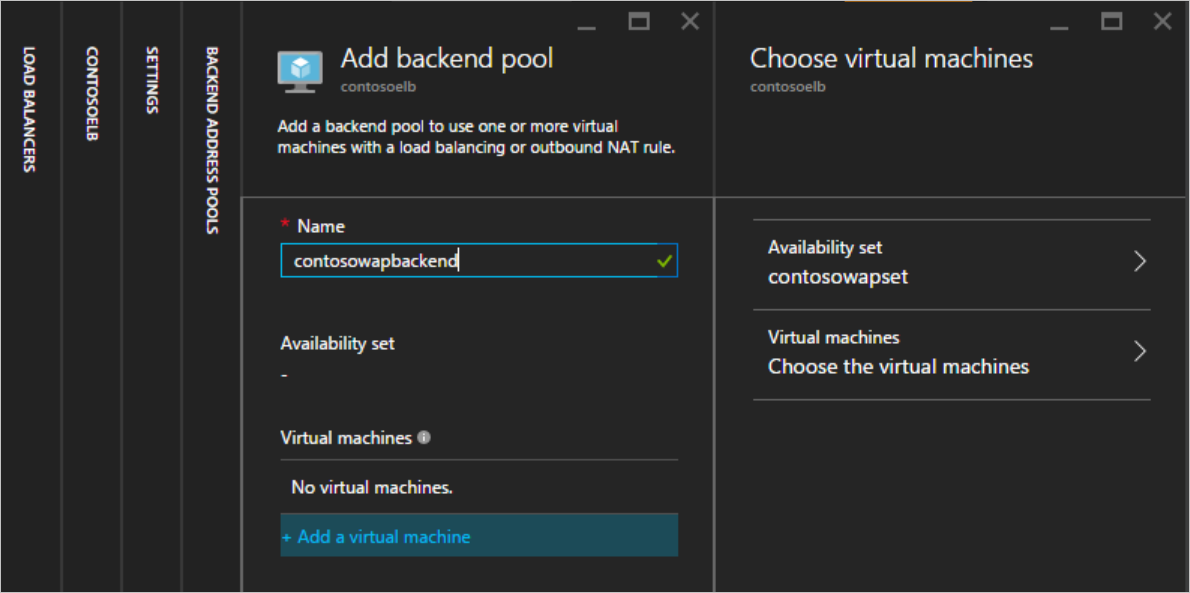Open Choose the virtual machines selector
1190x593 pixels.
(x=952, y=354)
